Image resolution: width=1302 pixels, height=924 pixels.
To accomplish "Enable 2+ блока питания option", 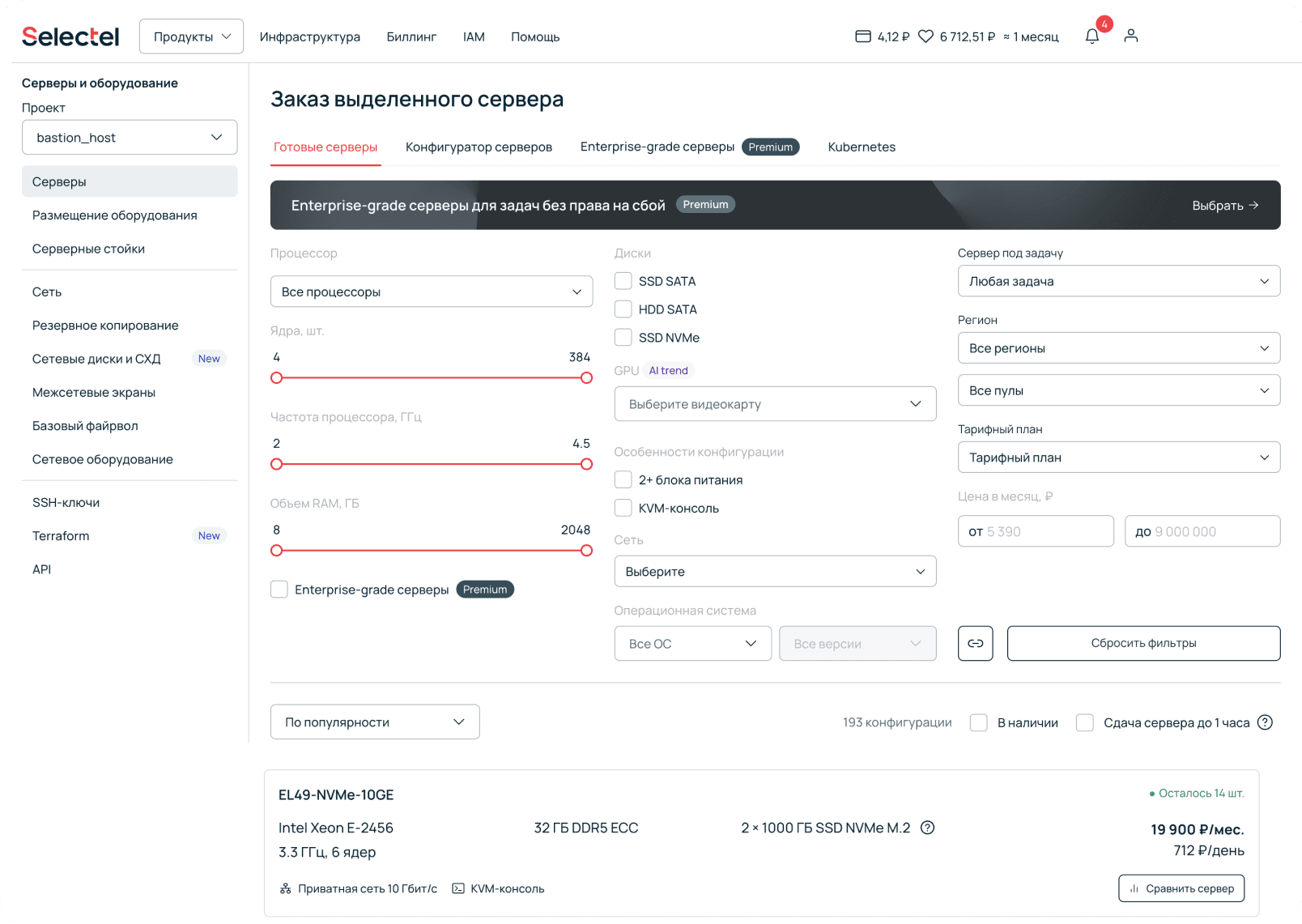I will click(x=623, y=480).
